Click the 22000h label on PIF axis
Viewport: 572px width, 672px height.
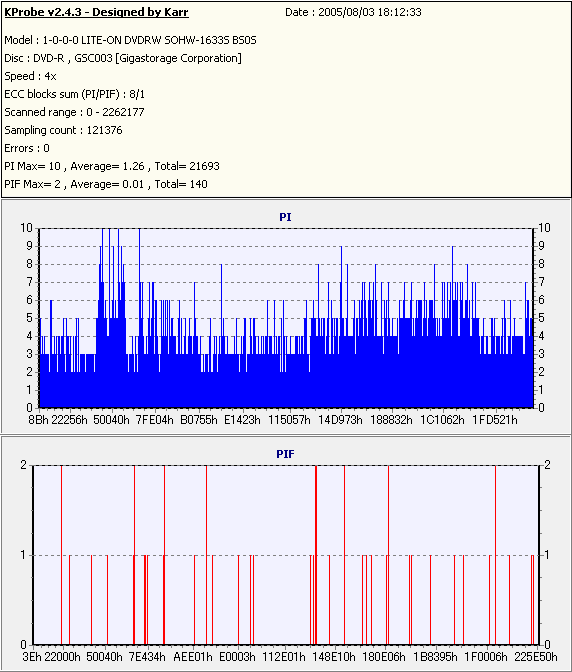pyautogui.click(x=63, y=657)
